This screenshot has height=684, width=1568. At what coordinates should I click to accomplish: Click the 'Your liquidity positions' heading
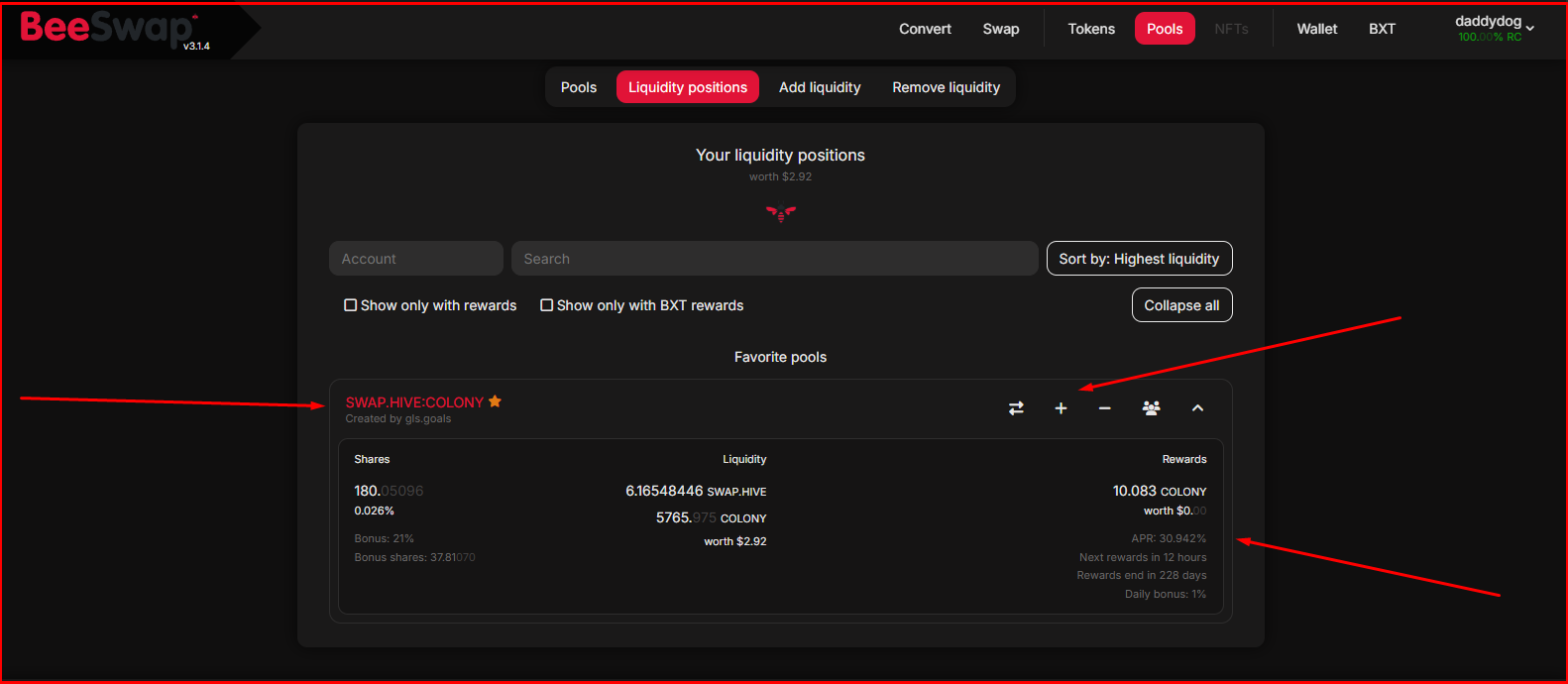(780, 155)
